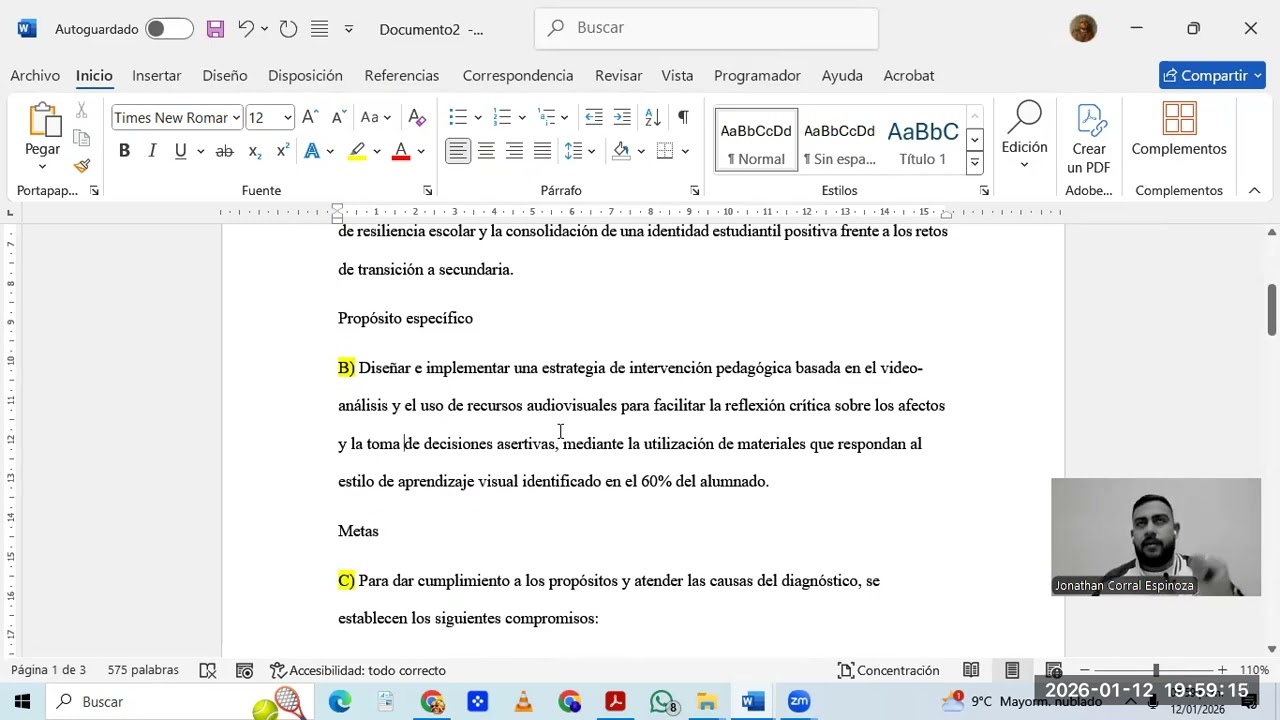The image size is (1280, 720).
Task: Open Zoom app from the taskbar
Action: pos(799,702)
